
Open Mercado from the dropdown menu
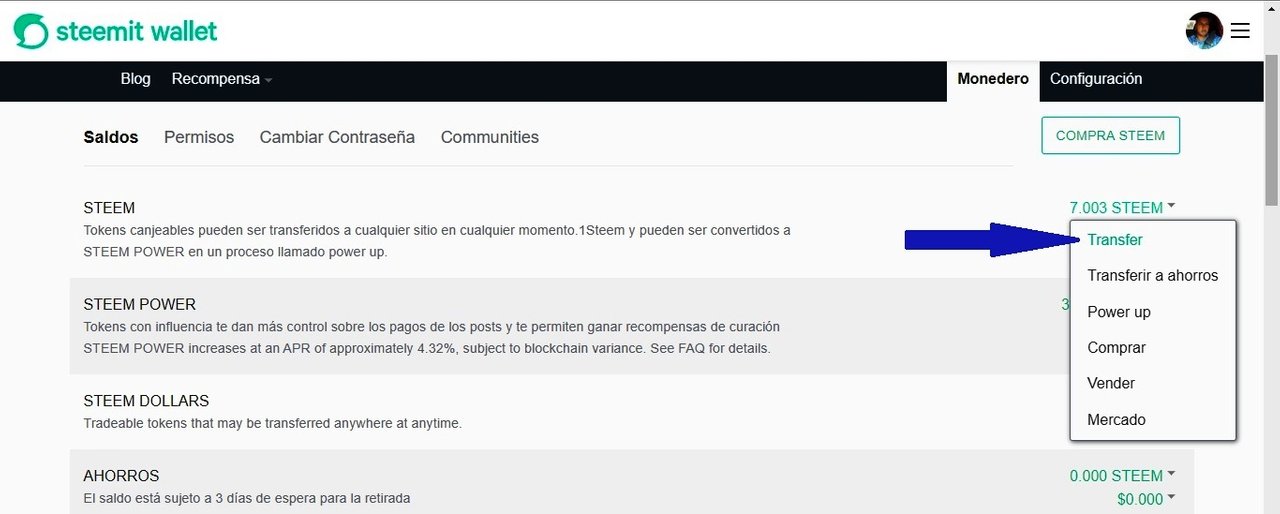tap(1116, 420)
